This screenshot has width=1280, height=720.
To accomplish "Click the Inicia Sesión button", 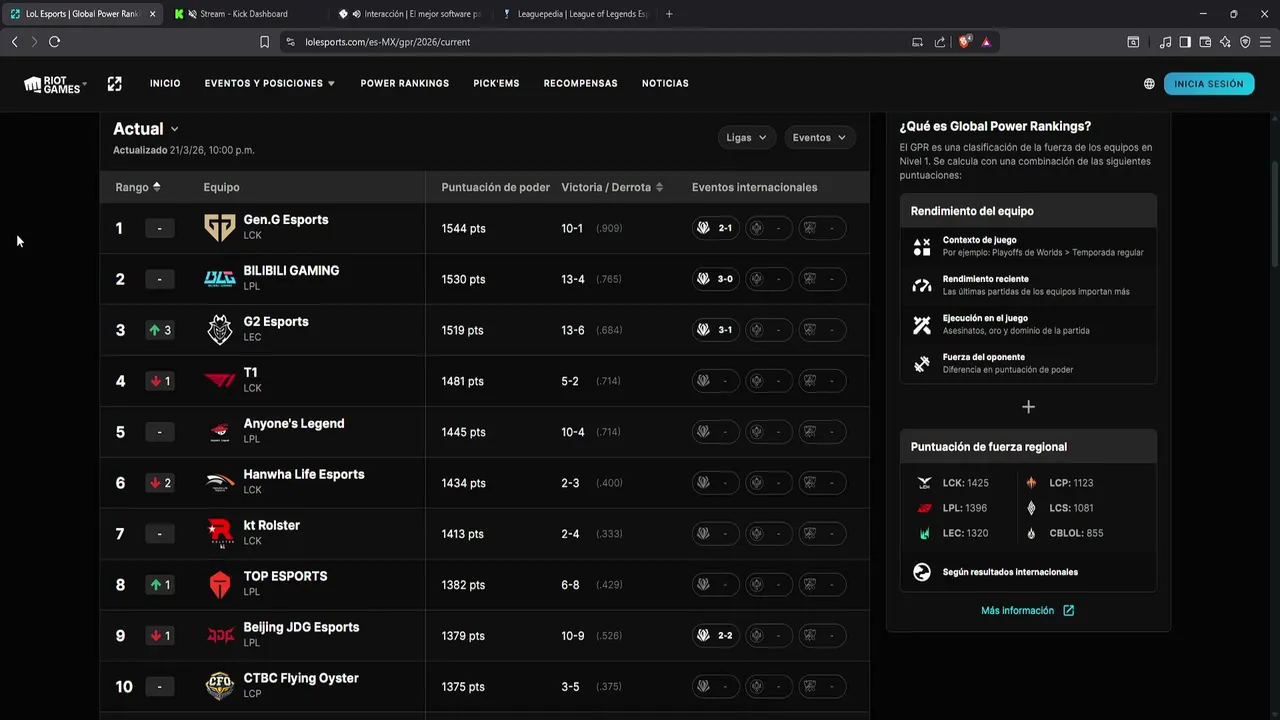I will point(1209,84).
